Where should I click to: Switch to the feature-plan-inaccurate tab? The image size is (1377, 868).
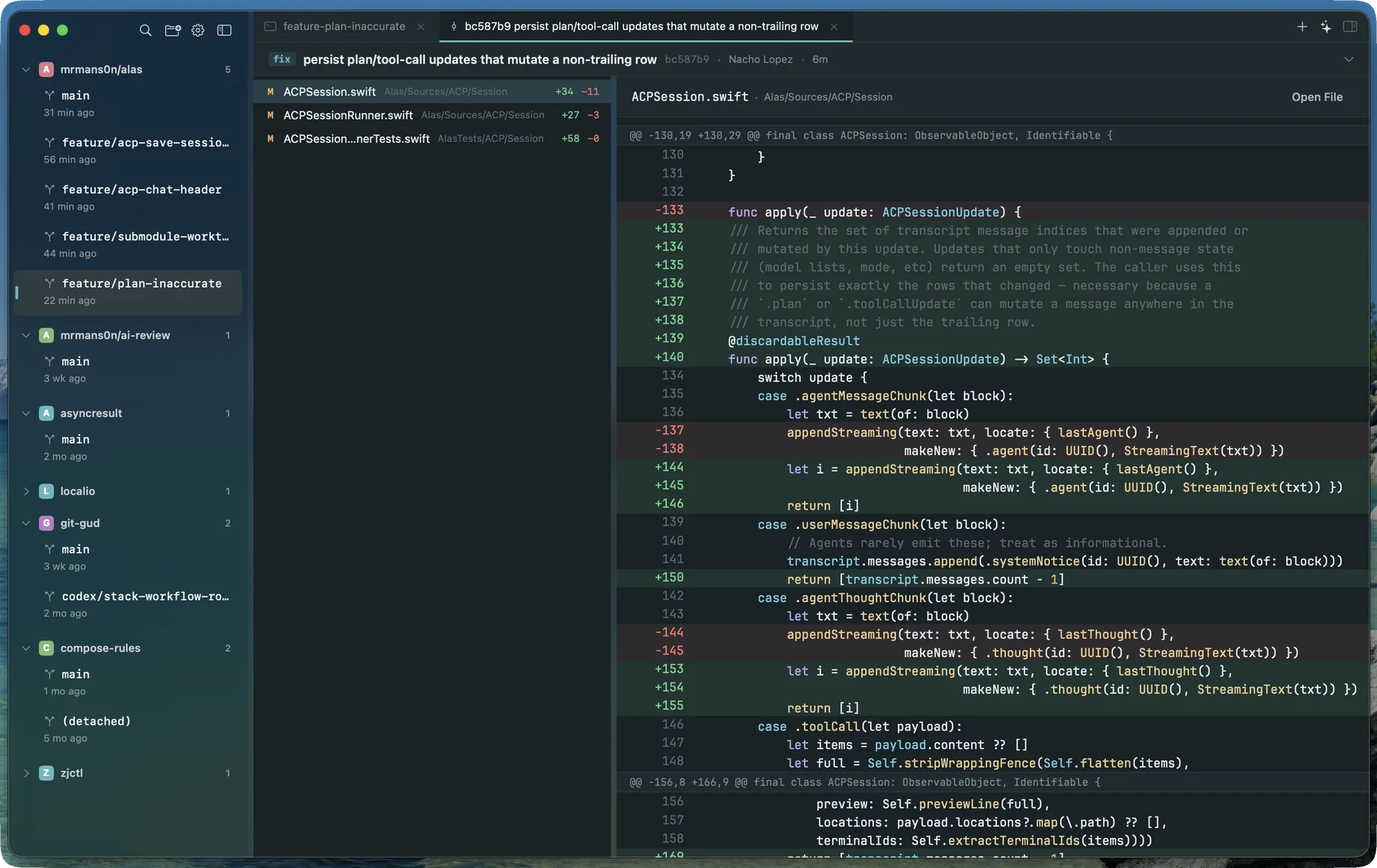(344, 26)
